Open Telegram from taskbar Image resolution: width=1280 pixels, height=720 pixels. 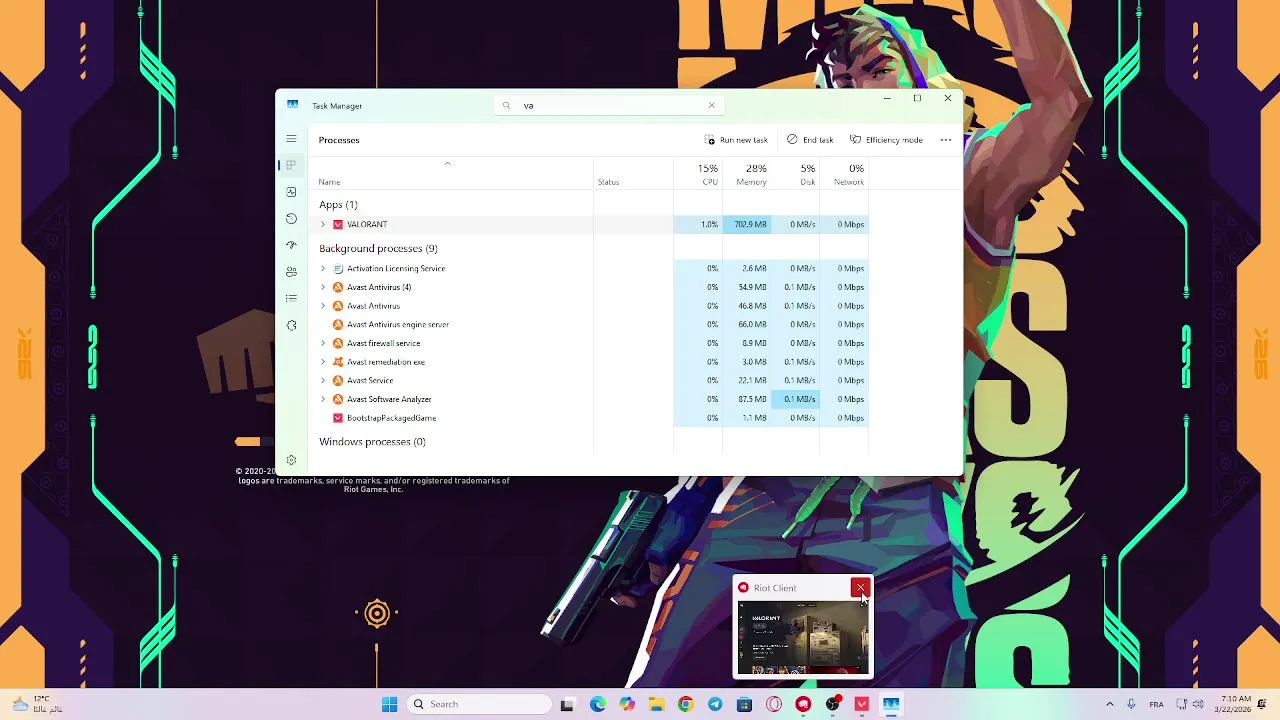tap(715, 704)
